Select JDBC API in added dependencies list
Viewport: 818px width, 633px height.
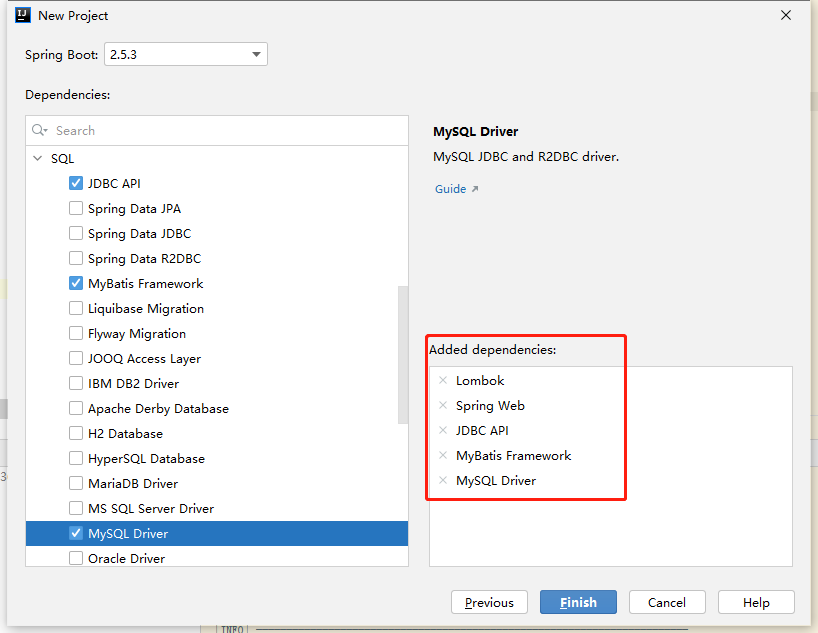(482, 431)
